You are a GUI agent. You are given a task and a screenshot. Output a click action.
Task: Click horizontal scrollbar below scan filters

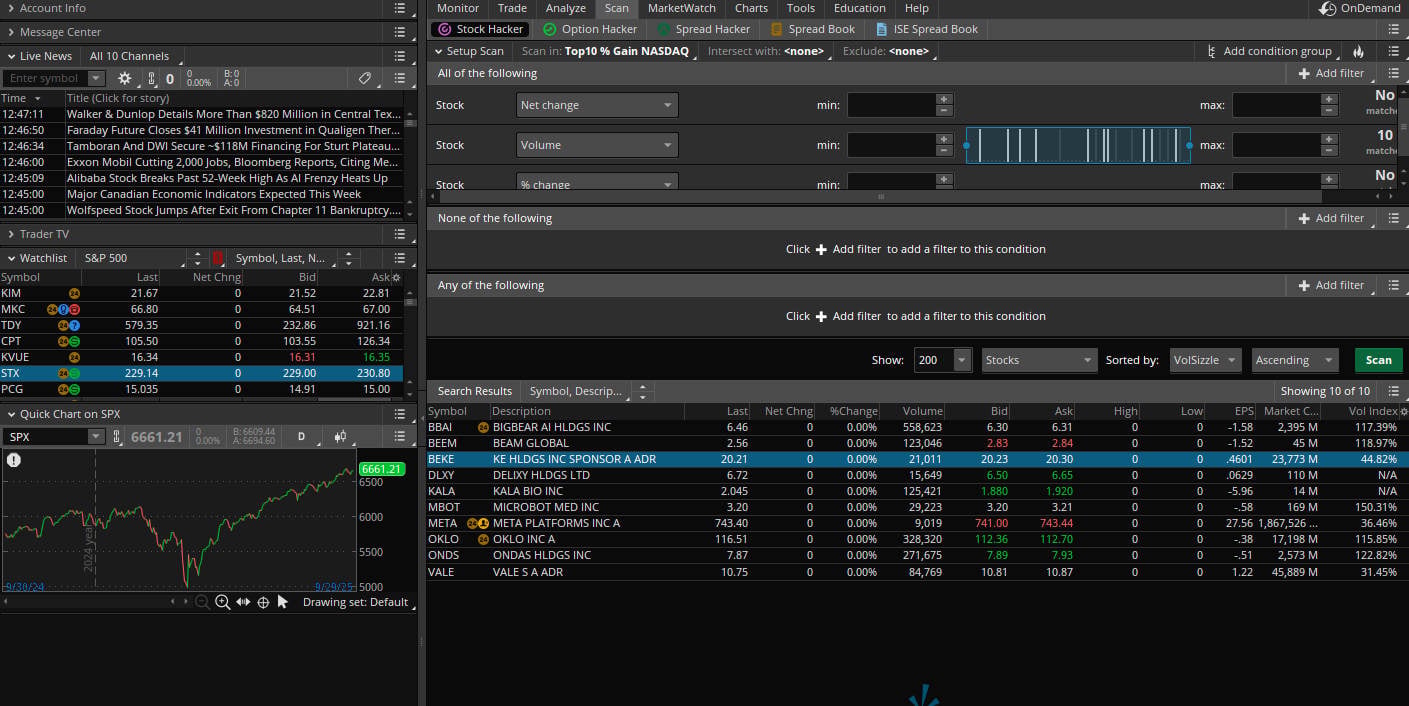[x=881, y=197]
